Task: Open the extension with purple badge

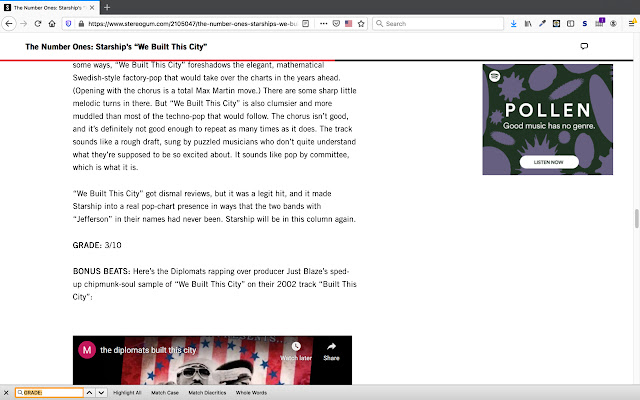Action: coord(599,23)
